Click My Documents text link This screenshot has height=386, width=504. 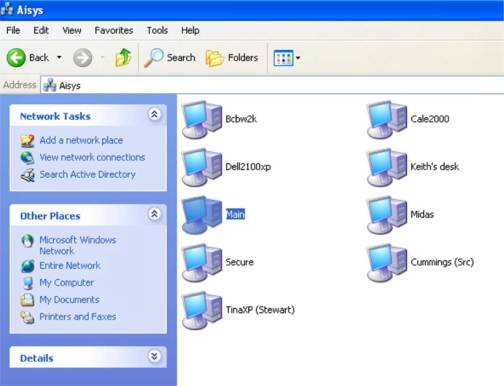69,300
